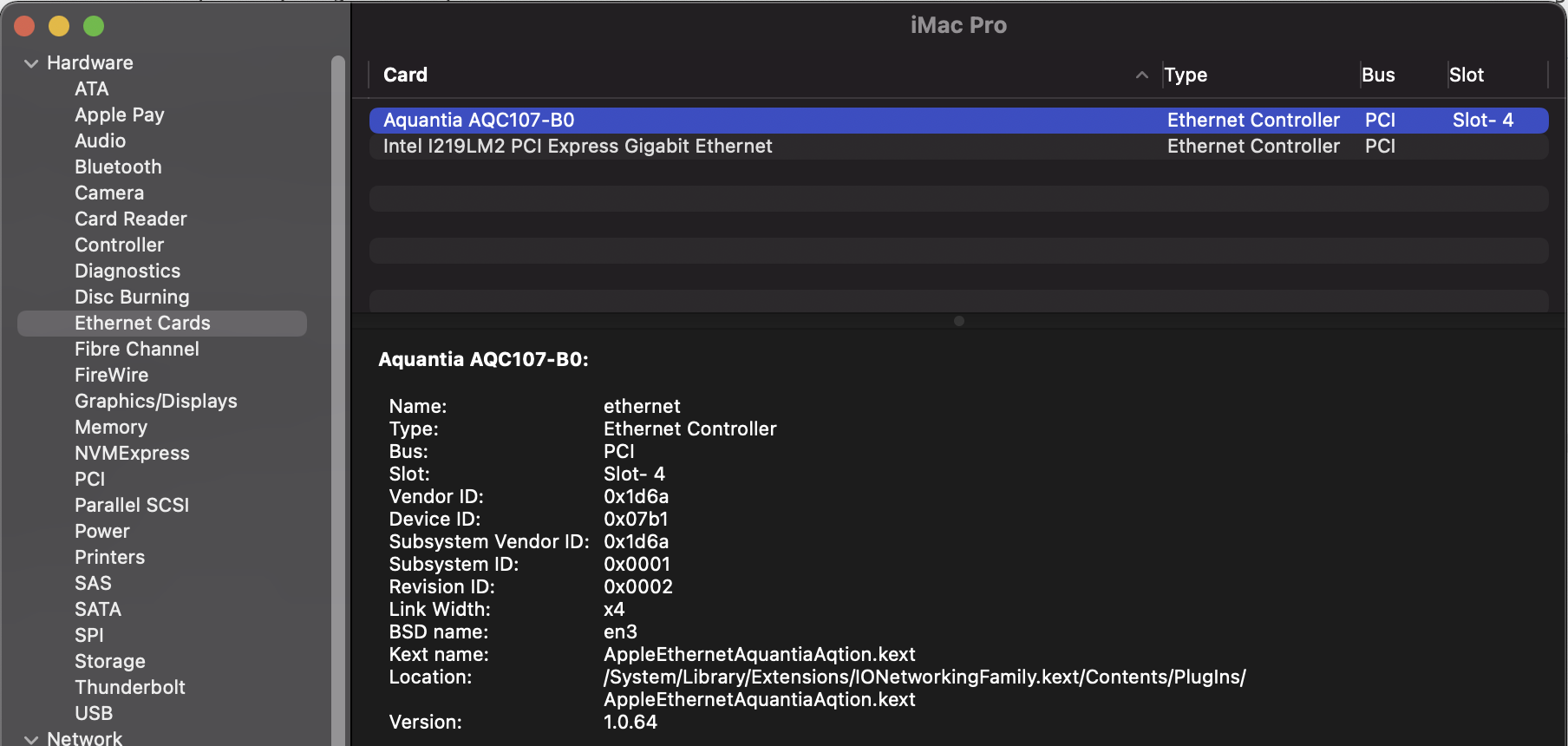Viewport: 1568px width, 746px height.
Task: Minimize the window with yellow button
Action: pos(59,27)
